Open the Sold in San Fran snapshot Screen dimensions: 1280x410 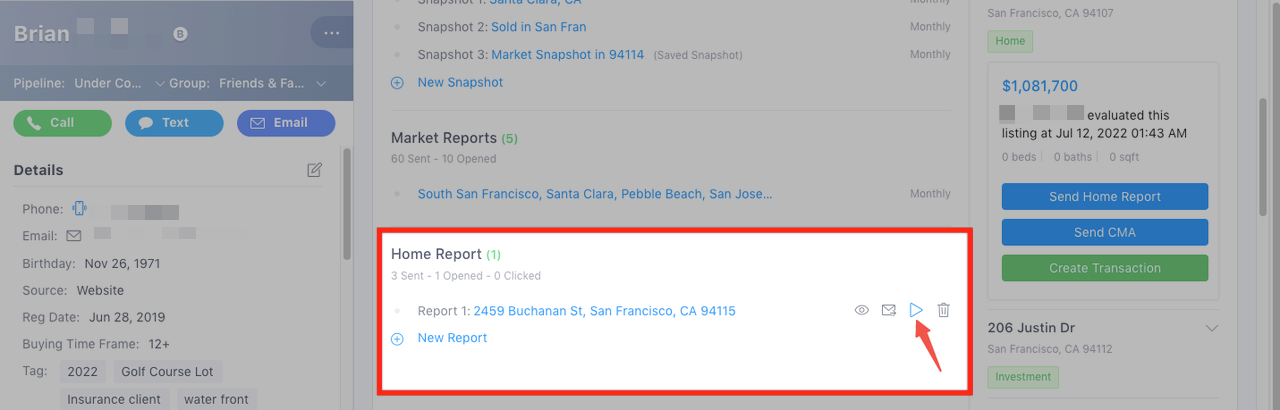[539, 27]
